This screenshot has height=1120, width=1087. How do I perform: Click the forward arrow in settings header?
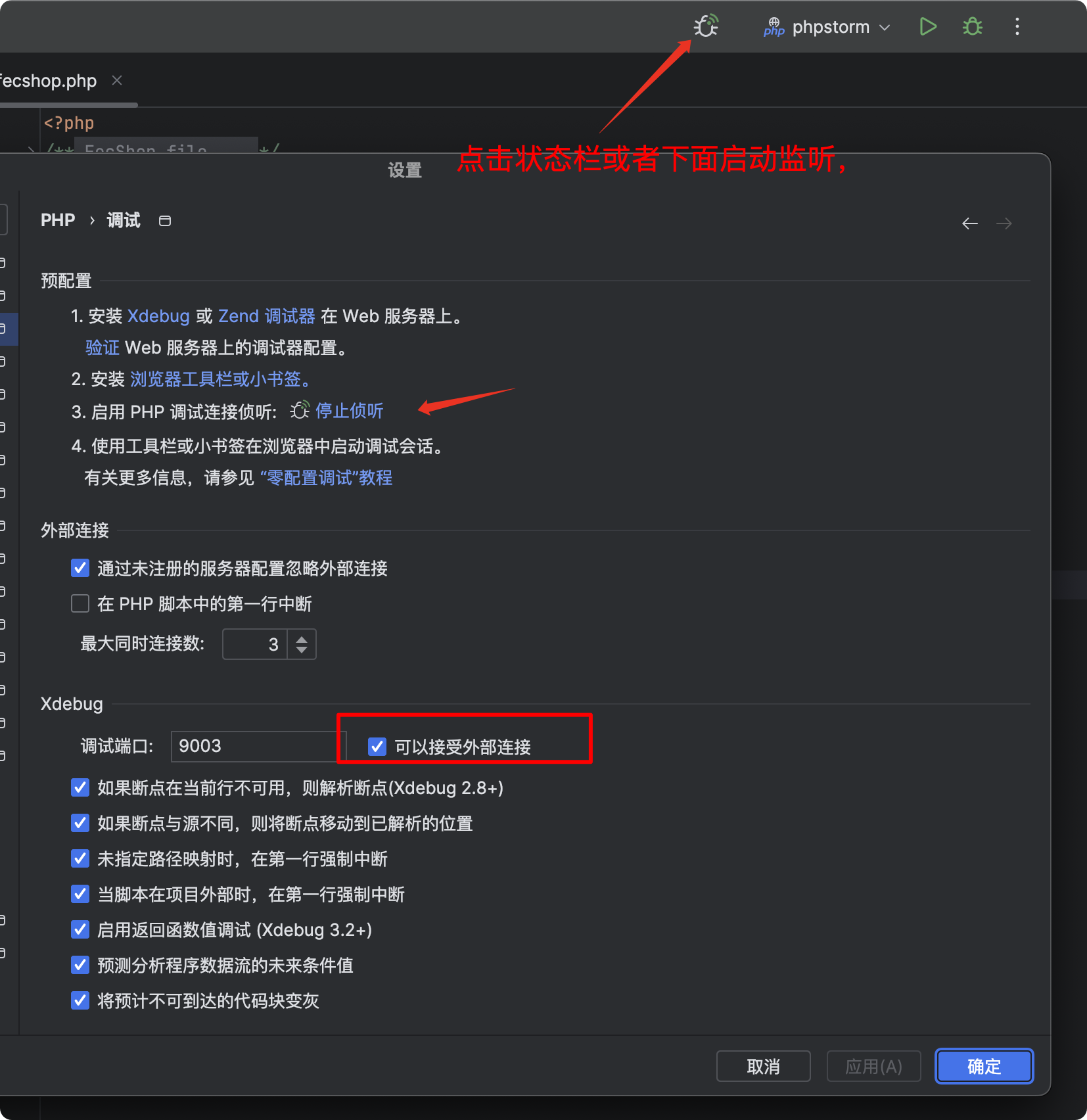point(1004,223)
